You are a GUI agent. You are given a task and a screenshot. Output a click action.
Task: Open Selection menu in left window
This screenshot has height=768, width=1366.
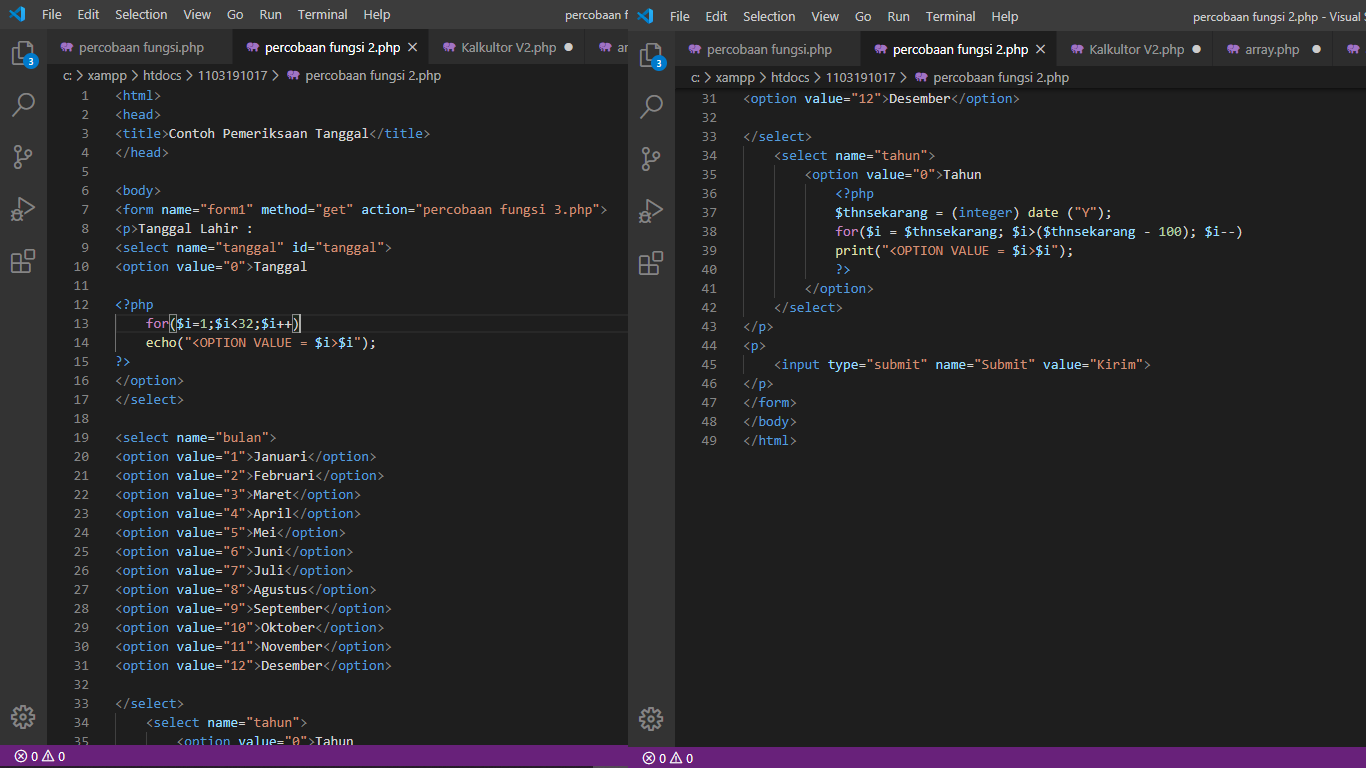[x=141, y=15]
